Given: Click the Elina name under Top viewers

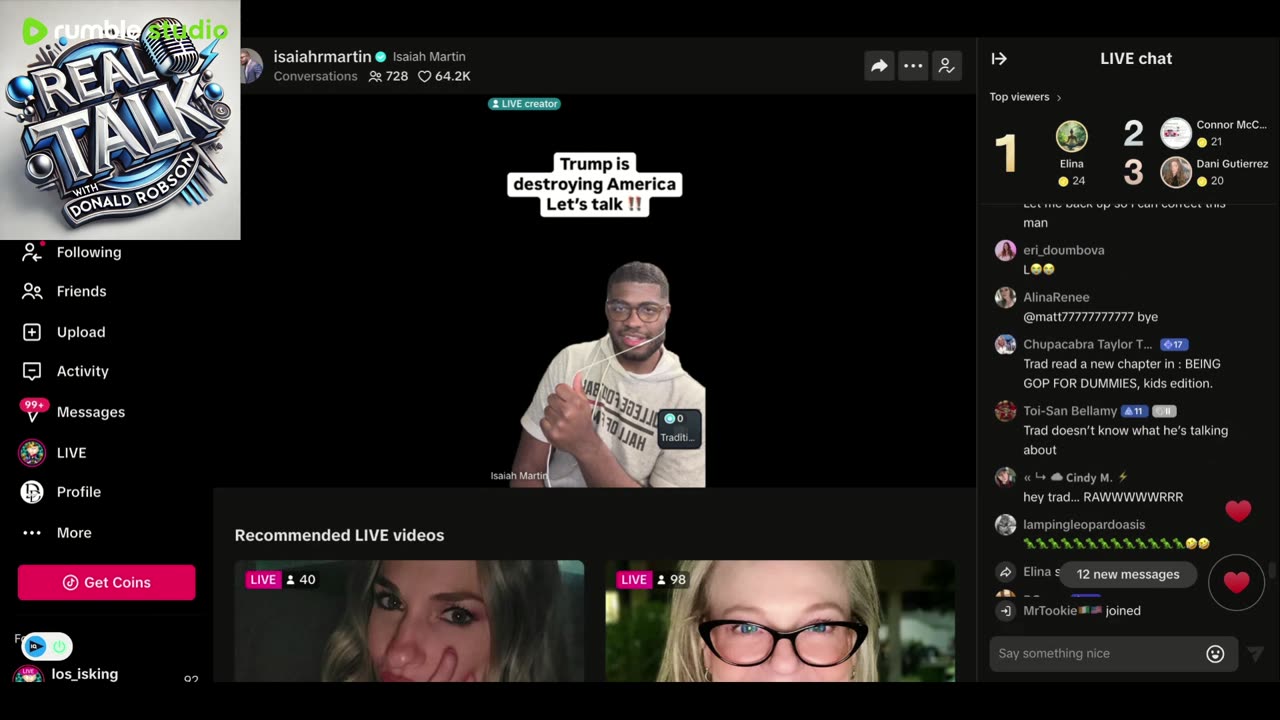Looking at the screenshot, I should 1071,164.
